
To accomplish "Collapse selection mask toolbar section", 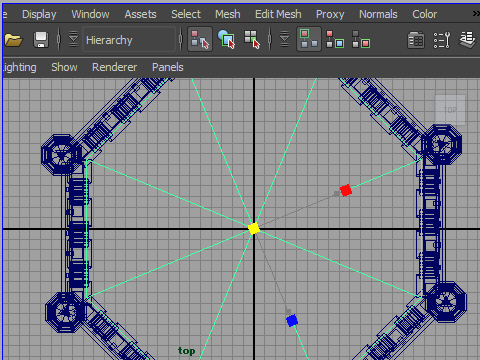I will [284, 39].
